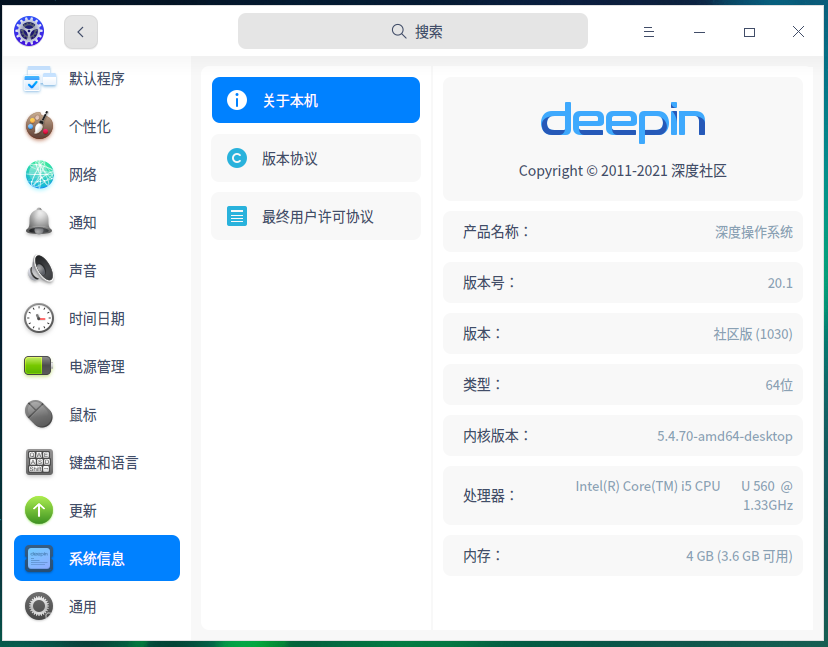Click the copyright icon beside 版本协议
The image size is (828, 647).
point(237,158)
